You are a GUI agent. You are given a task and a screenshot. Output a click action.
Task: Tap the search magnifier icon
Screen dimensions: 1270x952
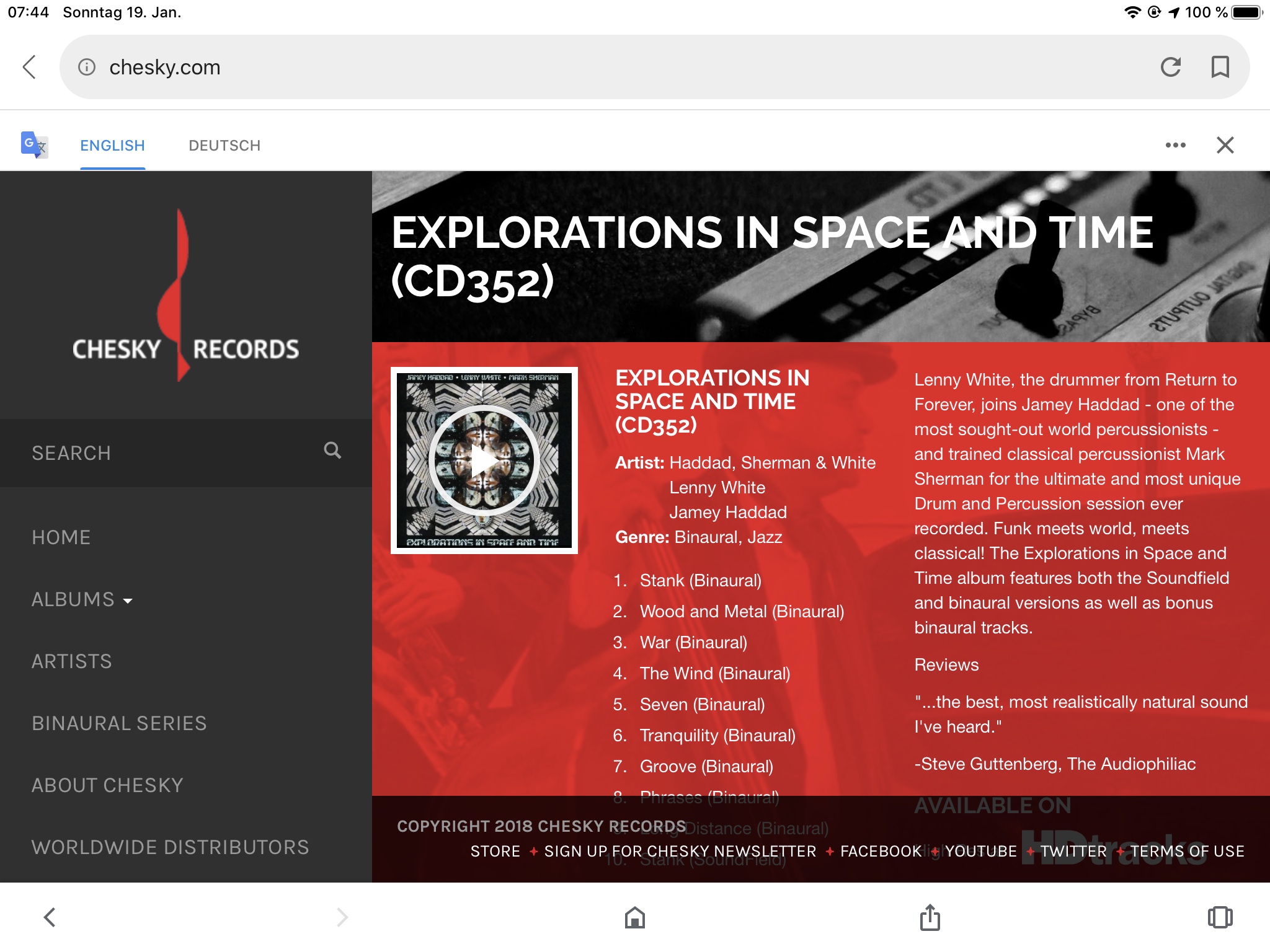[x=332, y=451]
